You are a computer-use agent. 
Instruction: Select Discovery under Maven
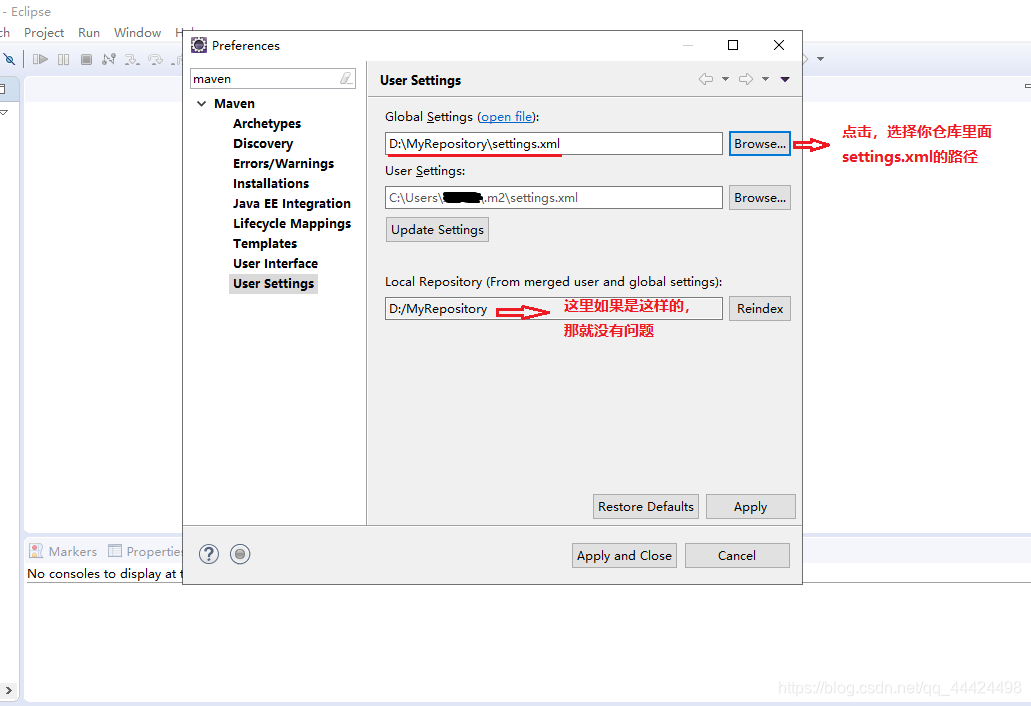click(263, 143)
